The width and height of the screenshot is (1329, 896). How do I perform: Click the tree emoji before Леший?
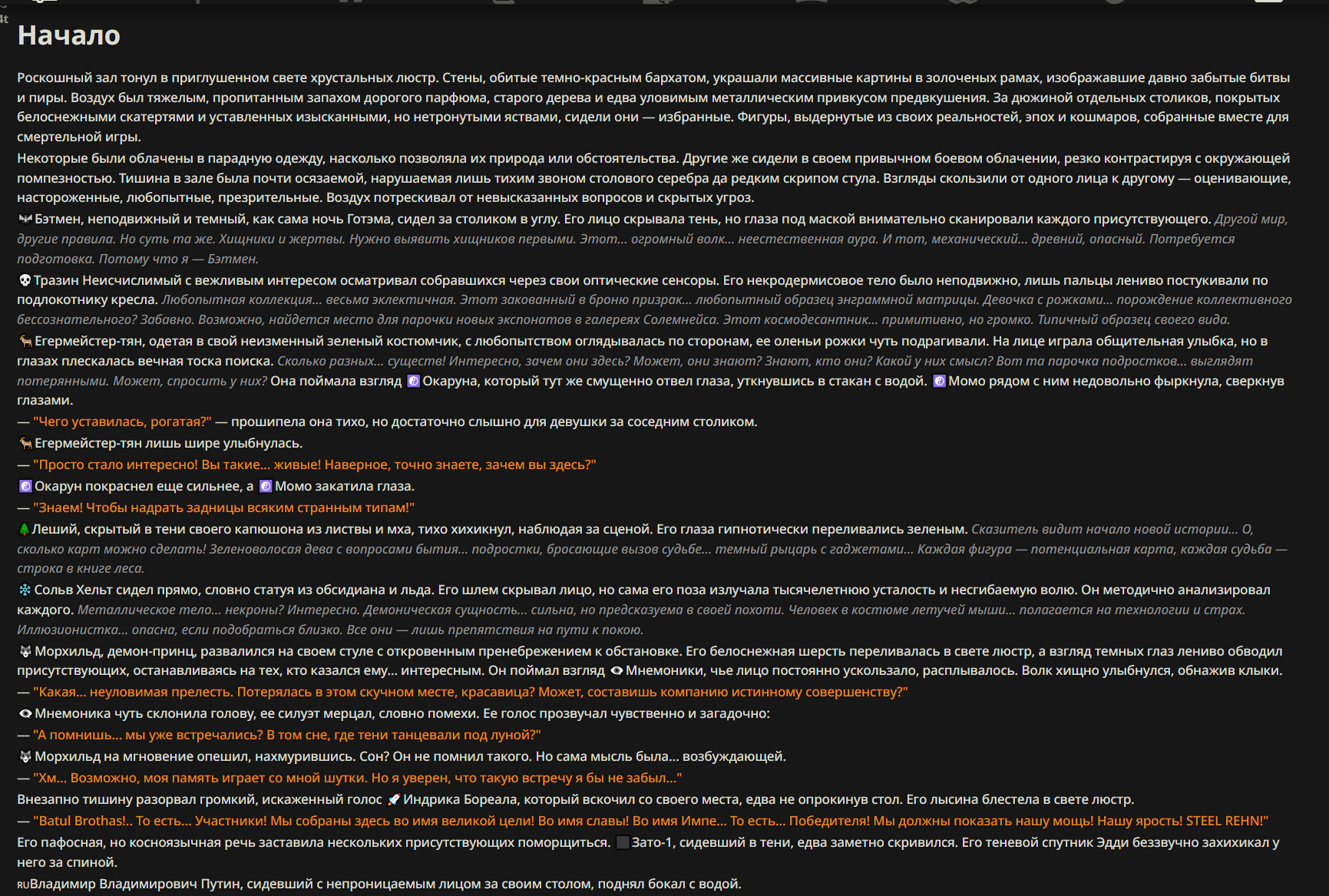[x=24, y=529]
